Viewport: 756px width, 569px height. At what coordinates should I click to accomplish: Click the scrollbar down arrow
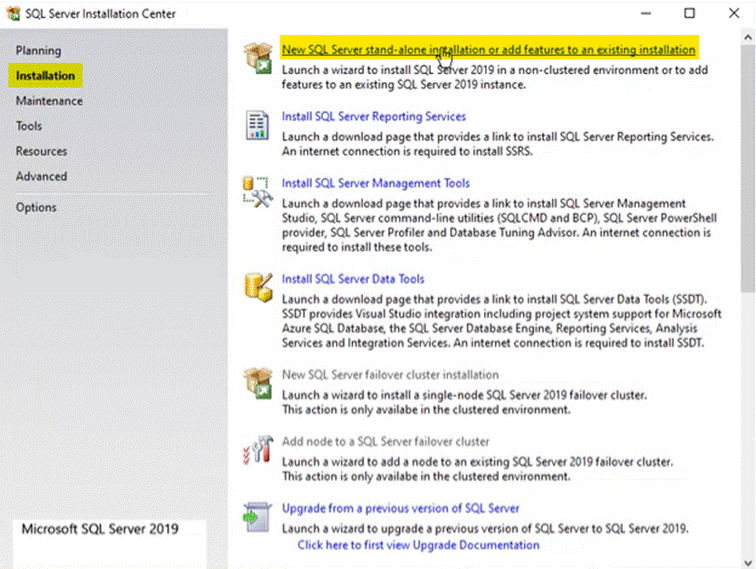748,562
